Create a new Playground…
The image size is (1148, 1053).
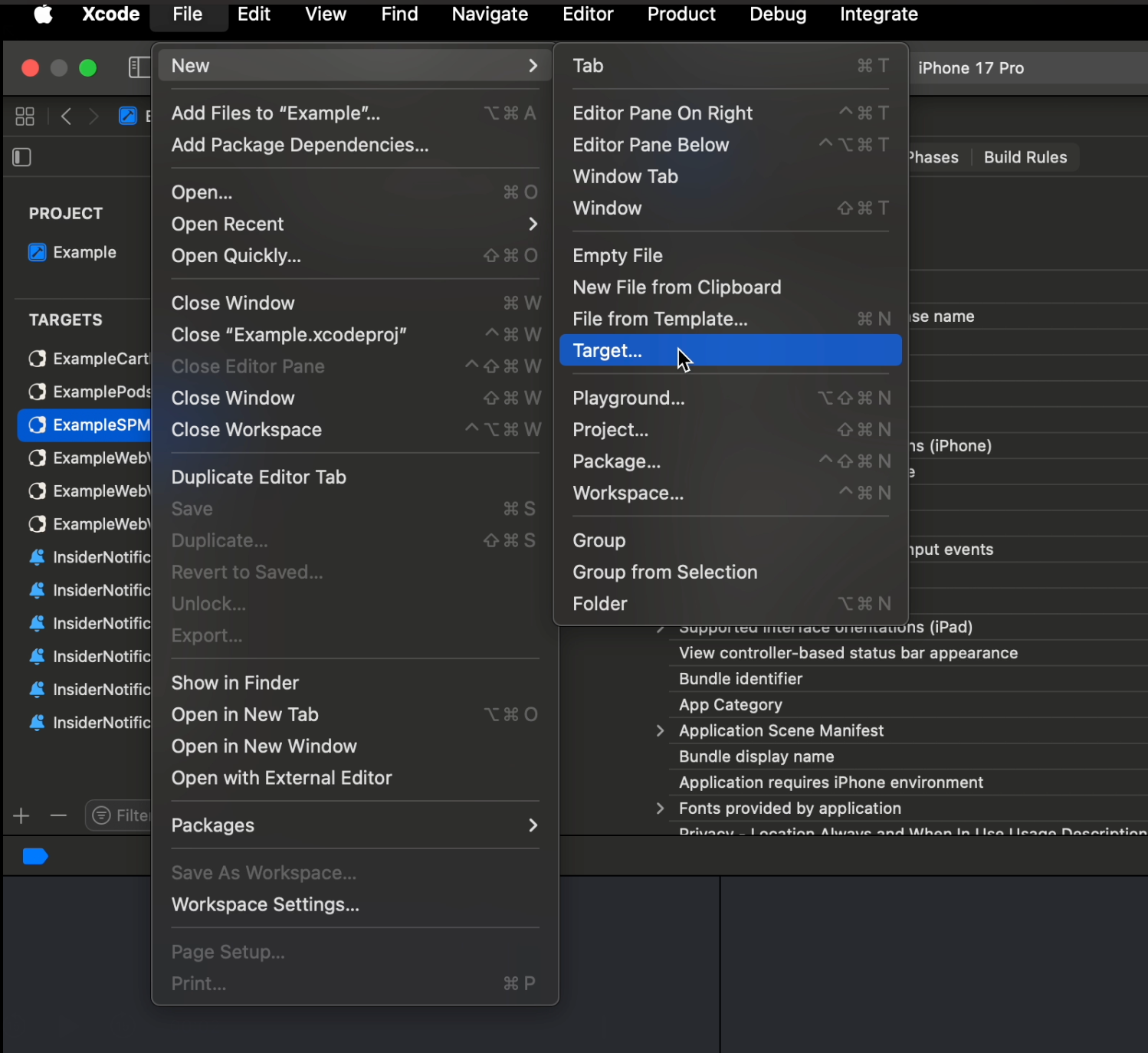[x=730, y=399]
